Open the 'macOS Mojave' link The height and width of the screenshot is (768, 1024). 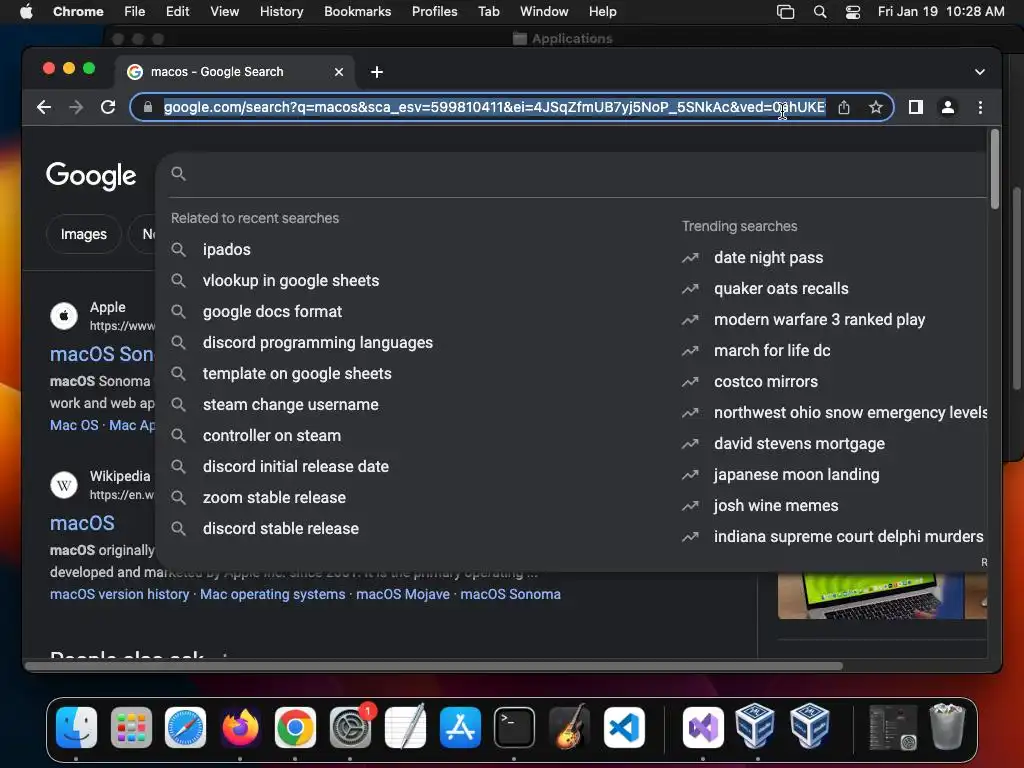point(402,594)
